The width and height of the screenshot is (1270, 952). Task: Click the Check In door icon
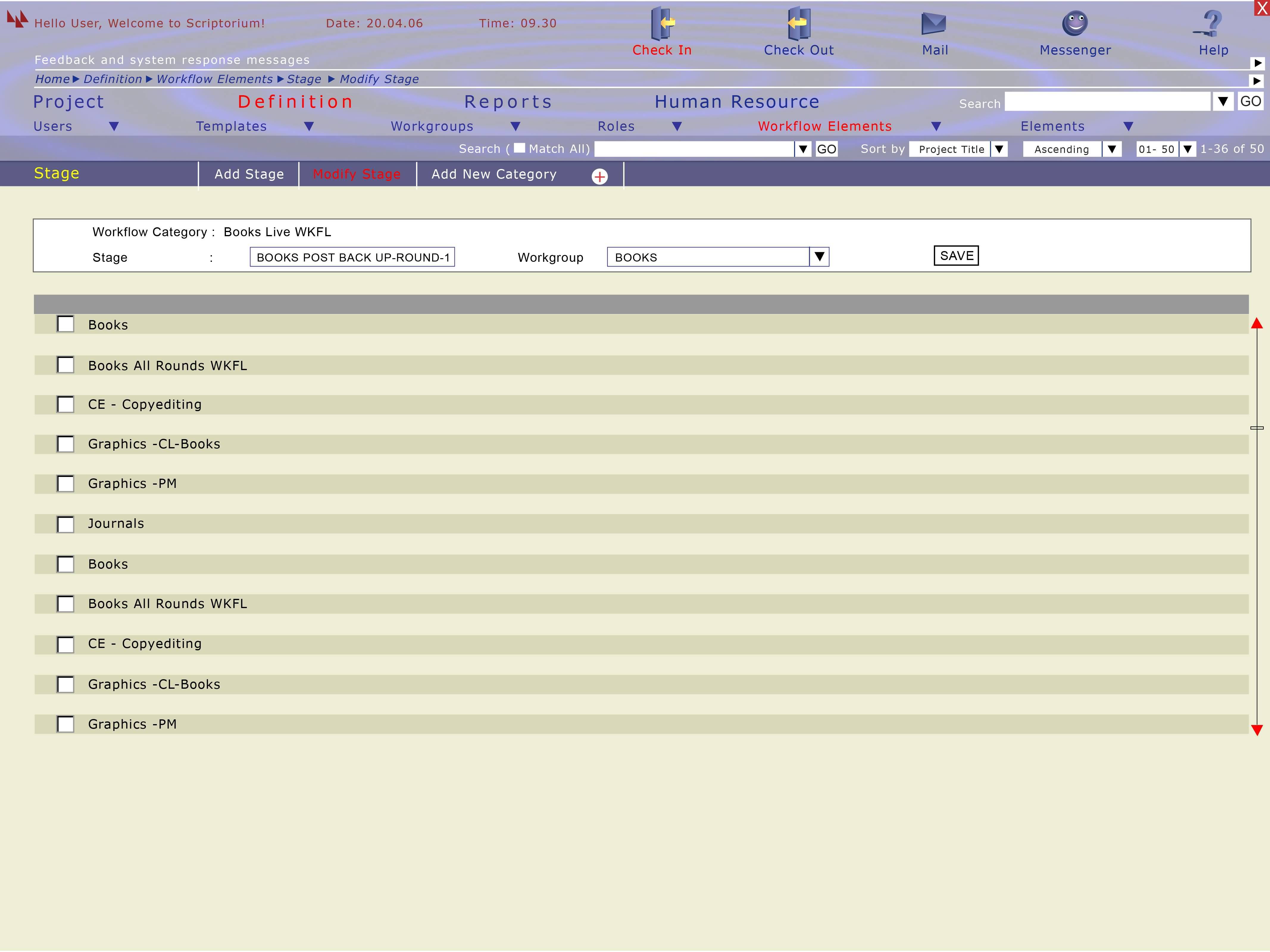tap(662, 24)
